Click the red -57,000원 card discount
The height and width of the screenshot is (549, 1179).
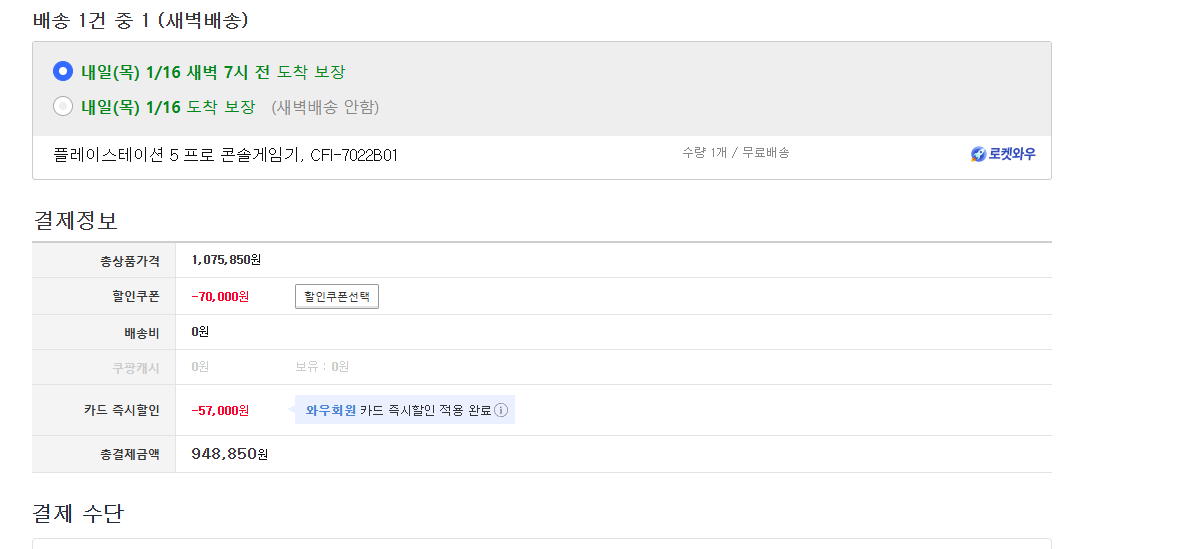220,410
